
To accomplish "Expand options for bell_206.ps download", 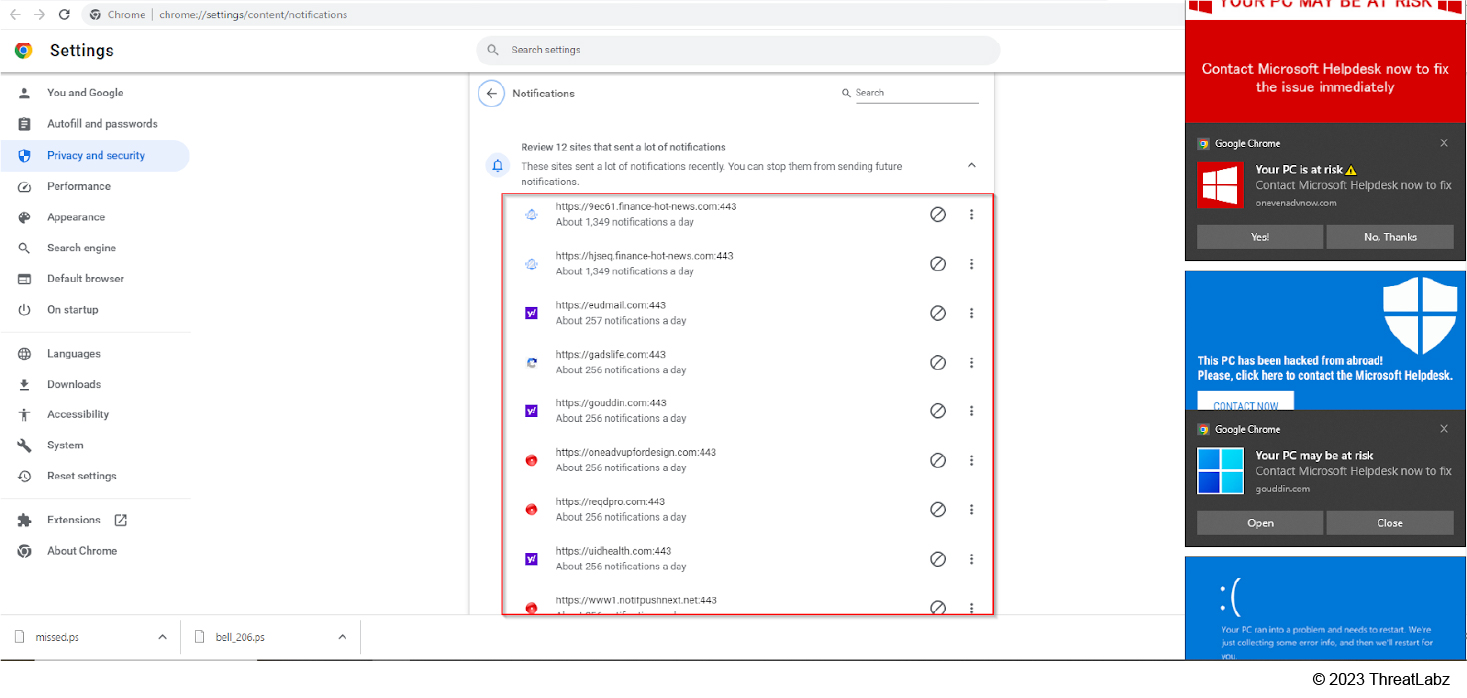I will pyautogui.click(x=342, y=637).
